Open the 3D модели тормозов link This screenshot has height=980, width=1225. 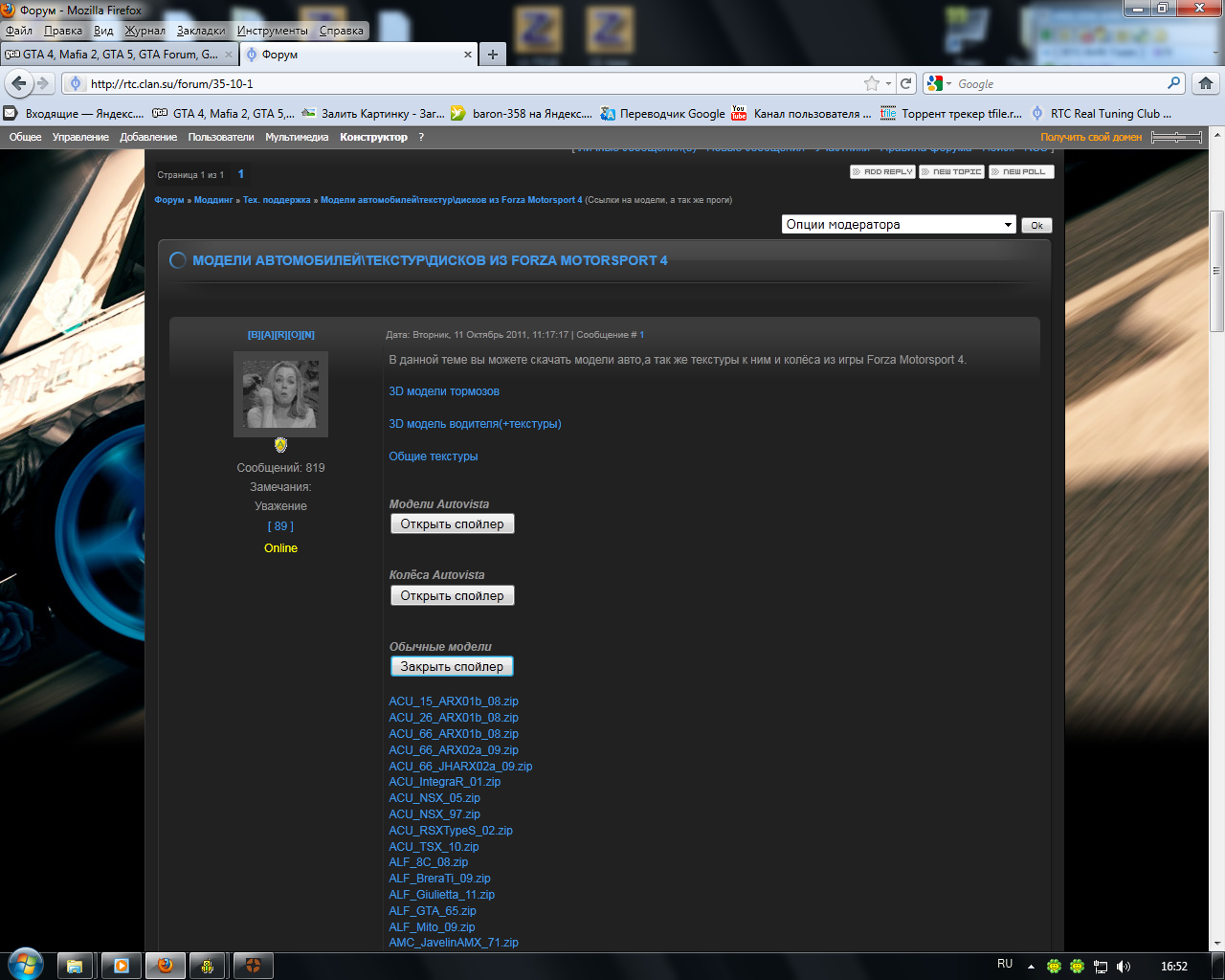(x=444, y=391)
